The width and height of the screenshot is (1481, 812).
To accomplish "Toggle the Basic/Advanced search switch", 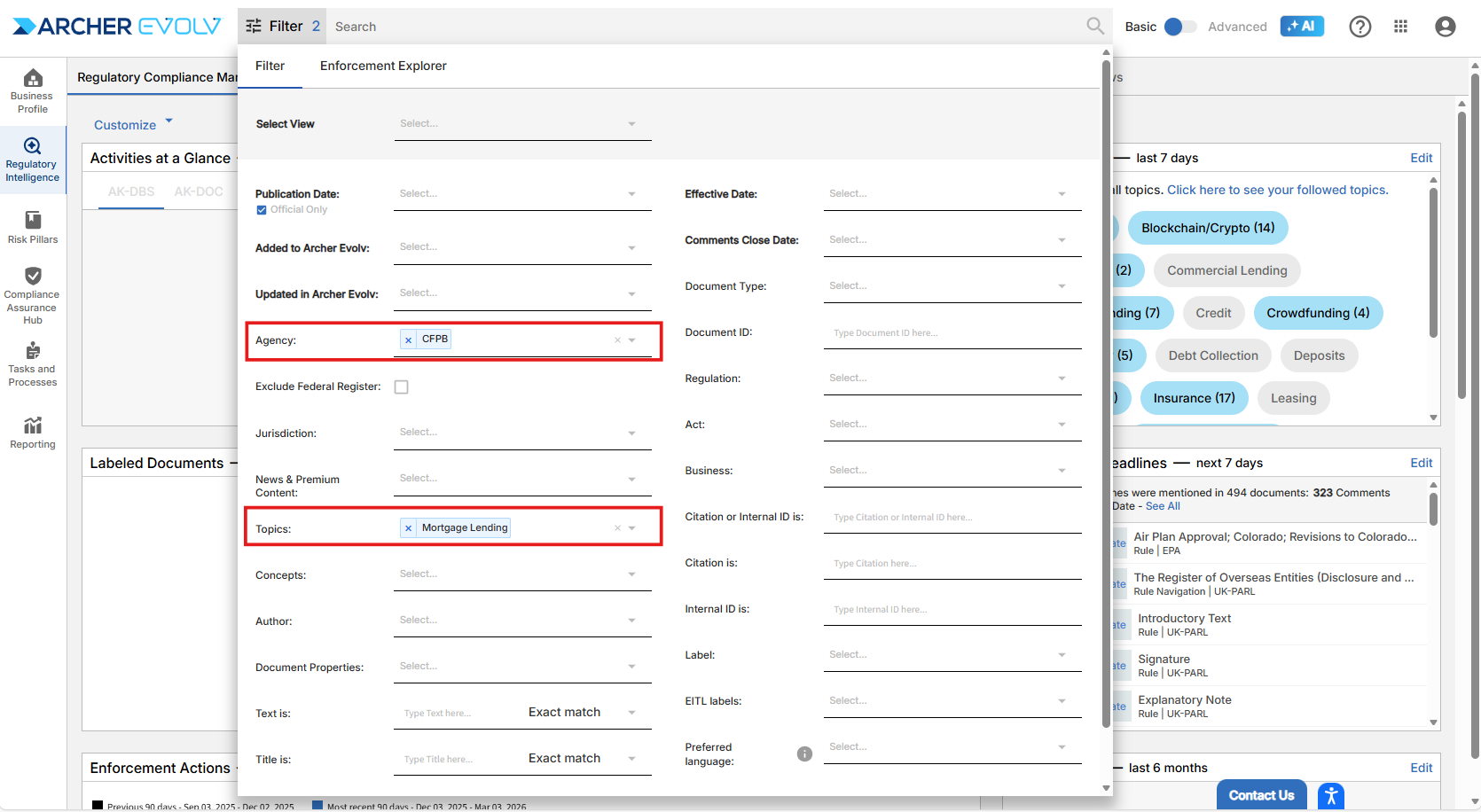I will coord(1179,27).
